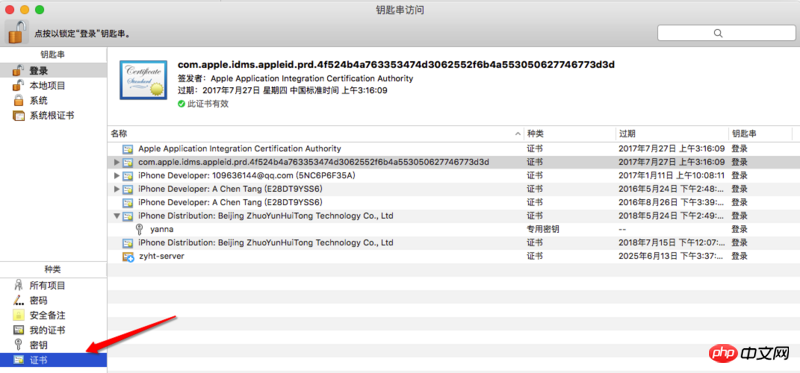Click certificate icon of Apple Application Integration row
Image resolution: width=800 pixels, height=373 pixels.
pyautogui.click(x=128, y=149)
